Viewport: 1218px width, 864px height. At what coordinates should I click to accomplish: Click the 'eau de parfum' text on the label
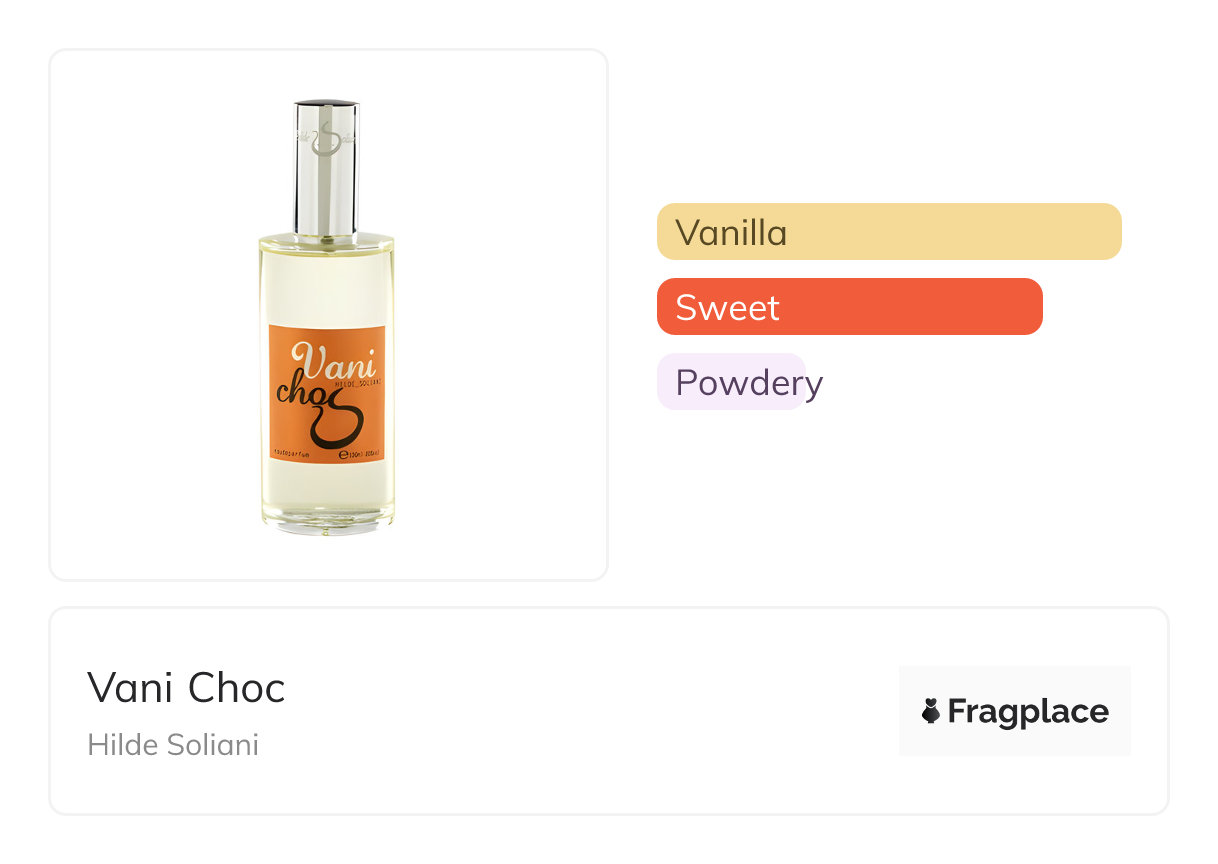coord(291,455)
